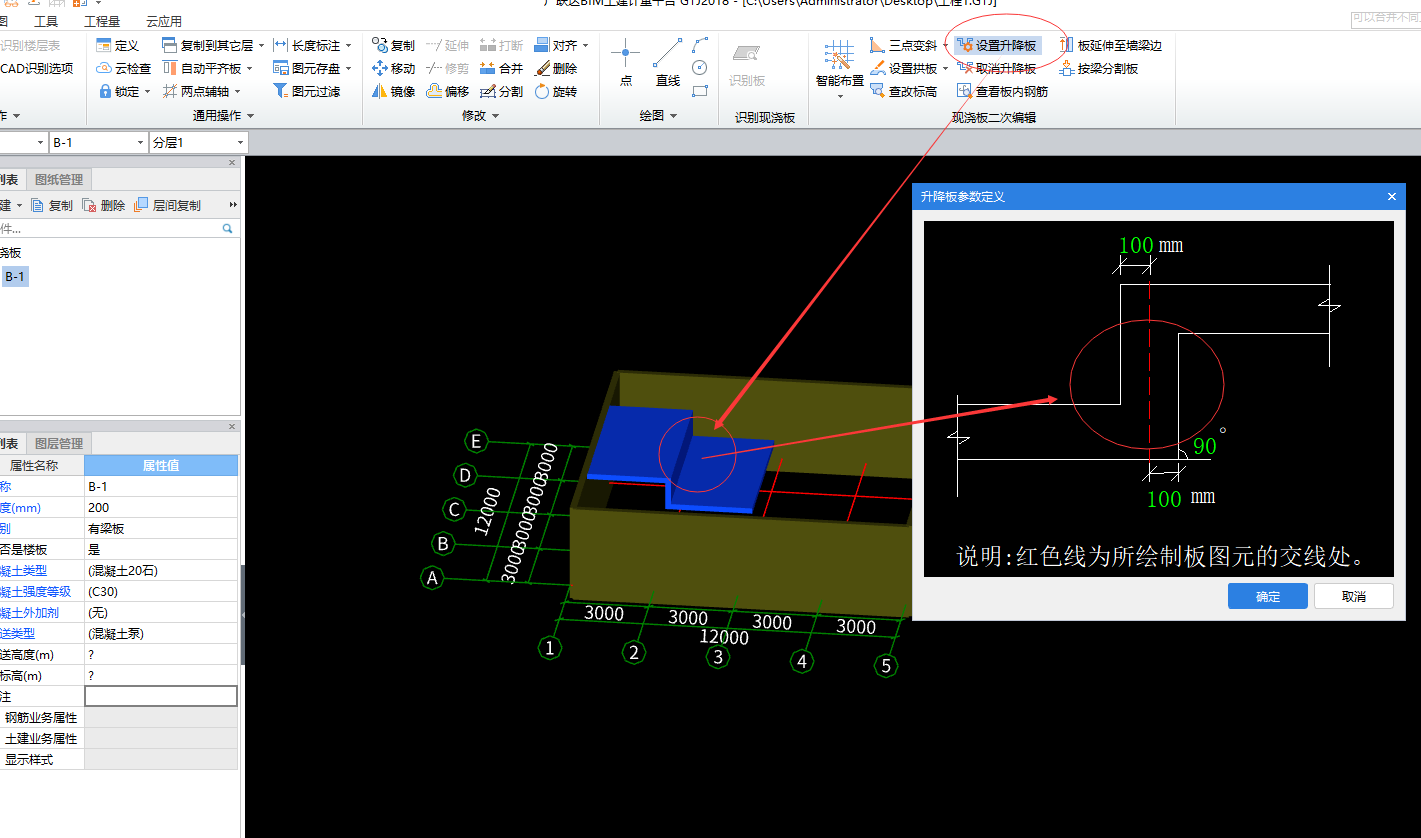
Task: Select the 复制 copy tool in 修改 group
Action: [393, 45]
